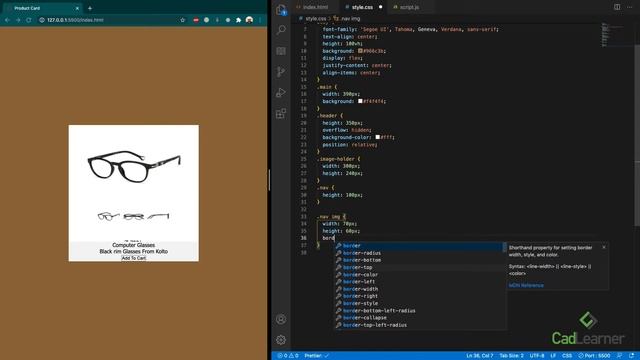Open a new browser tab
The width and height of the screenshot is (640, 360).
[x=90, y=8]
